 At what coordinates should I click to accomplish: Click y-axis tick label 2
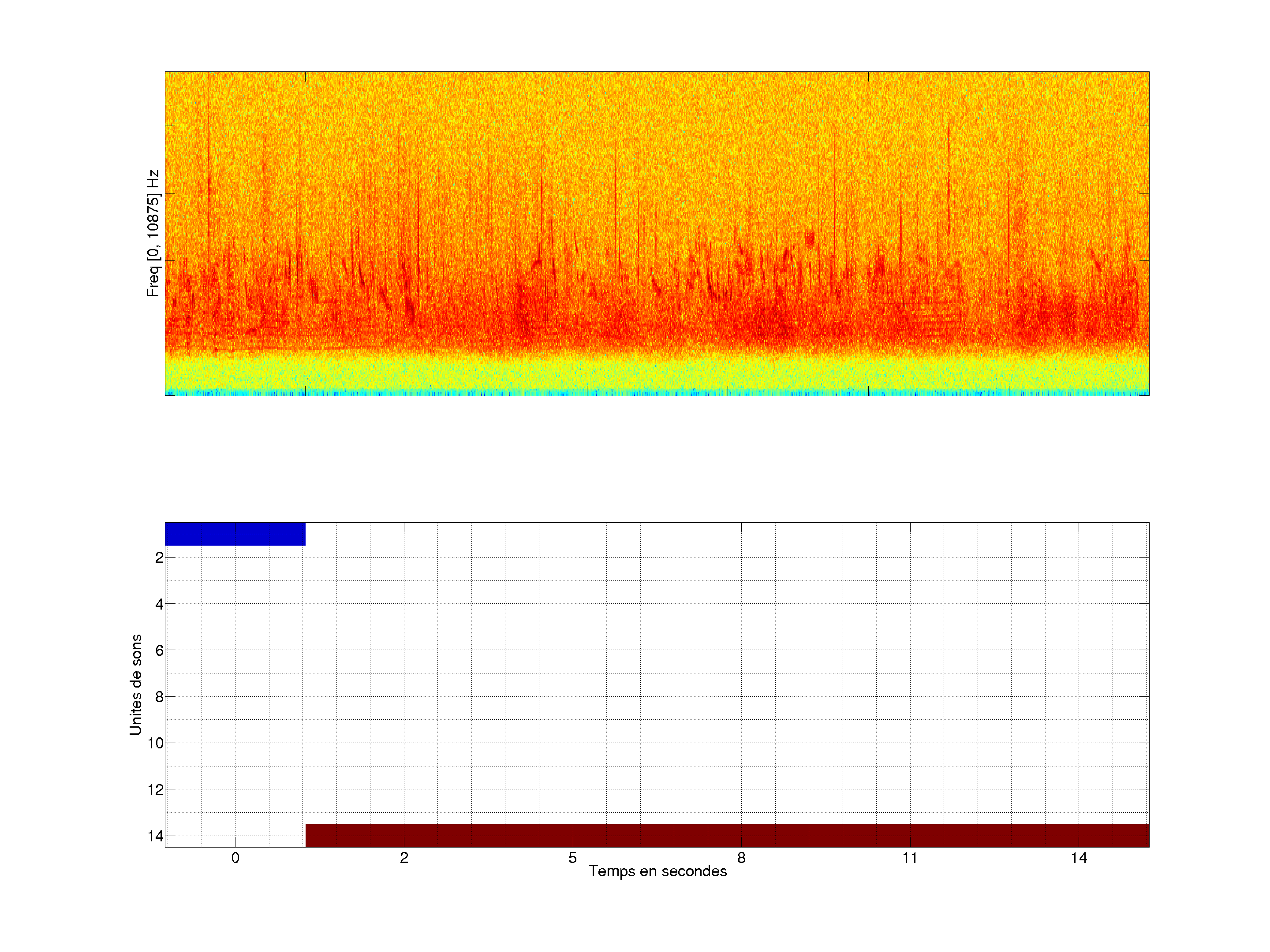(x=159, y=558)
